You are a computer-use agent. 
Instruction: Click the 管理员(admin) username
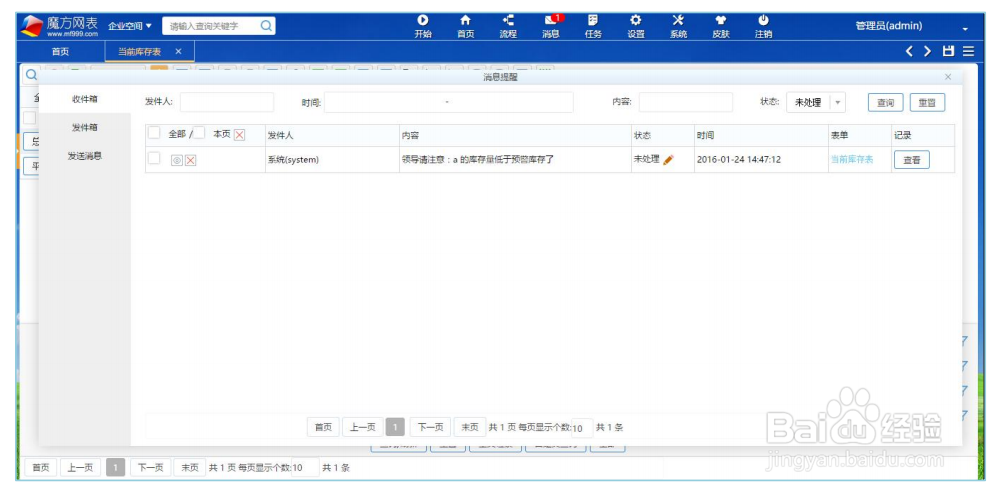click(888, 26)
